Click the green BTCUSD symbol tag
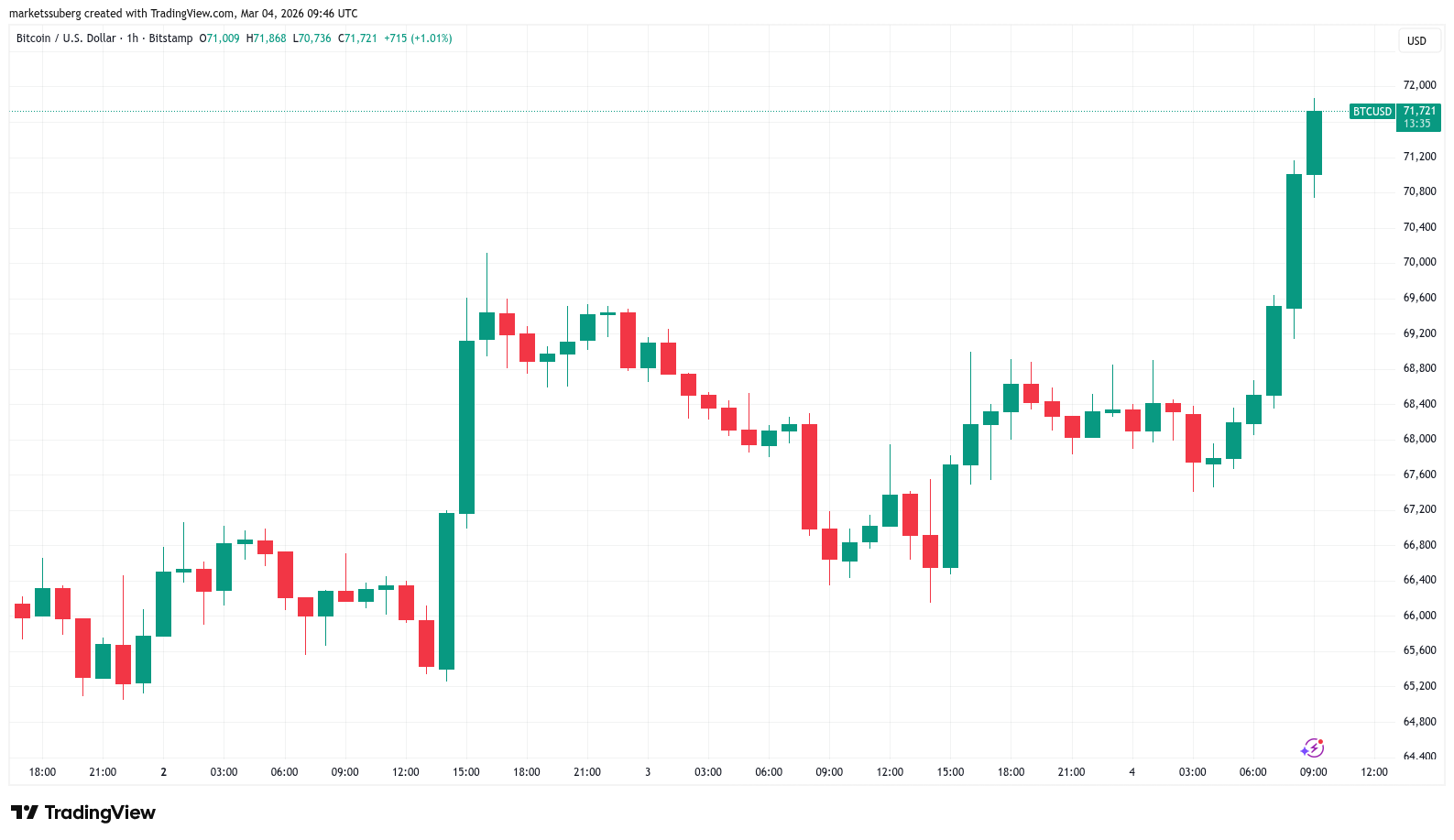Viewport: 1454px width, 840px height. tap(1372, 112)
